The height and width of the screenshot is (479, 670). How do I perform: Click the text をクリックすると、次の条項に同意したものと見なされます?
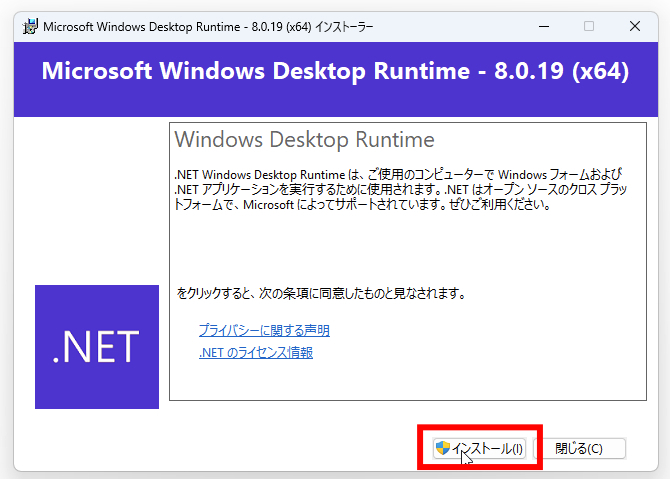pos(321,293)
